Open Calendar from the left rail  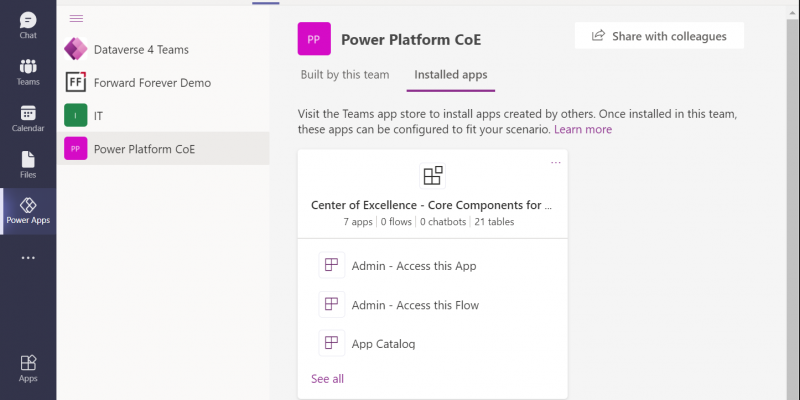click(28, 118)
